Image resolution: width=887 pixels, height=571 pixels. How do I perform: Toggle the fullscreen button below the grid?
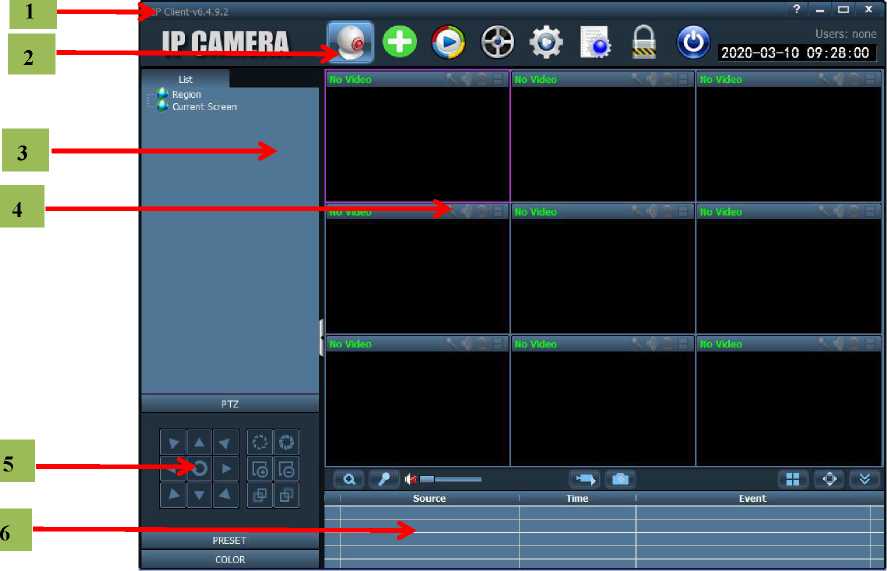tap(829, 479)
